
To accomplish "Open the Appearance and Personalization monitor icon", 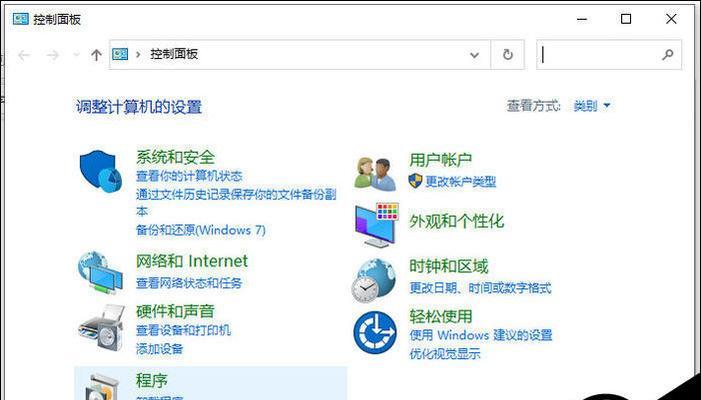I will [376, 225].
